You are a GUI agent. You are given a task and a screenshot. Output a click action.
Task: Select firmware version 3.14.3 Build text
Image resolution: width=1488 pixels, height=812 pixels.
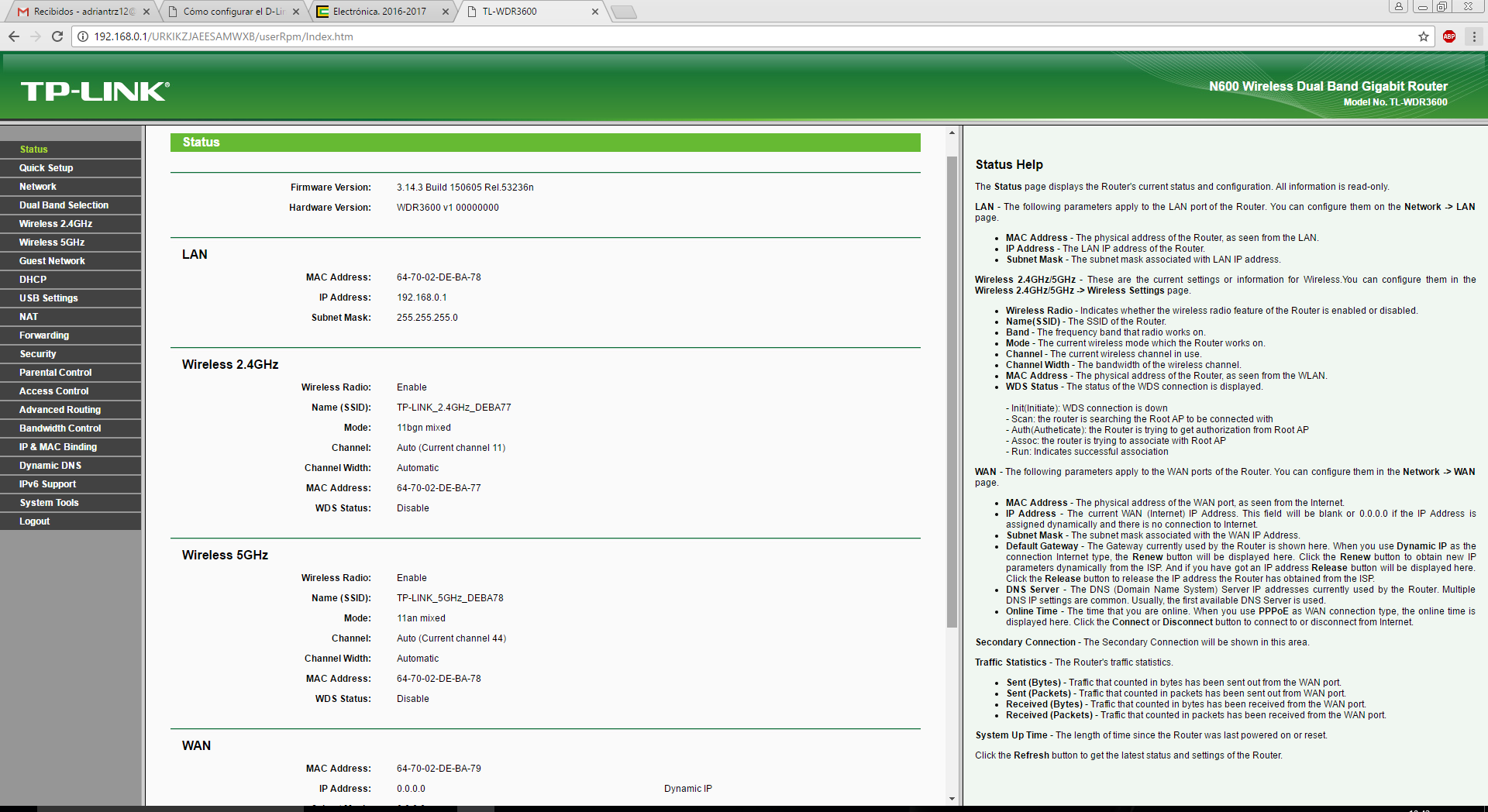tap(465, 188)
